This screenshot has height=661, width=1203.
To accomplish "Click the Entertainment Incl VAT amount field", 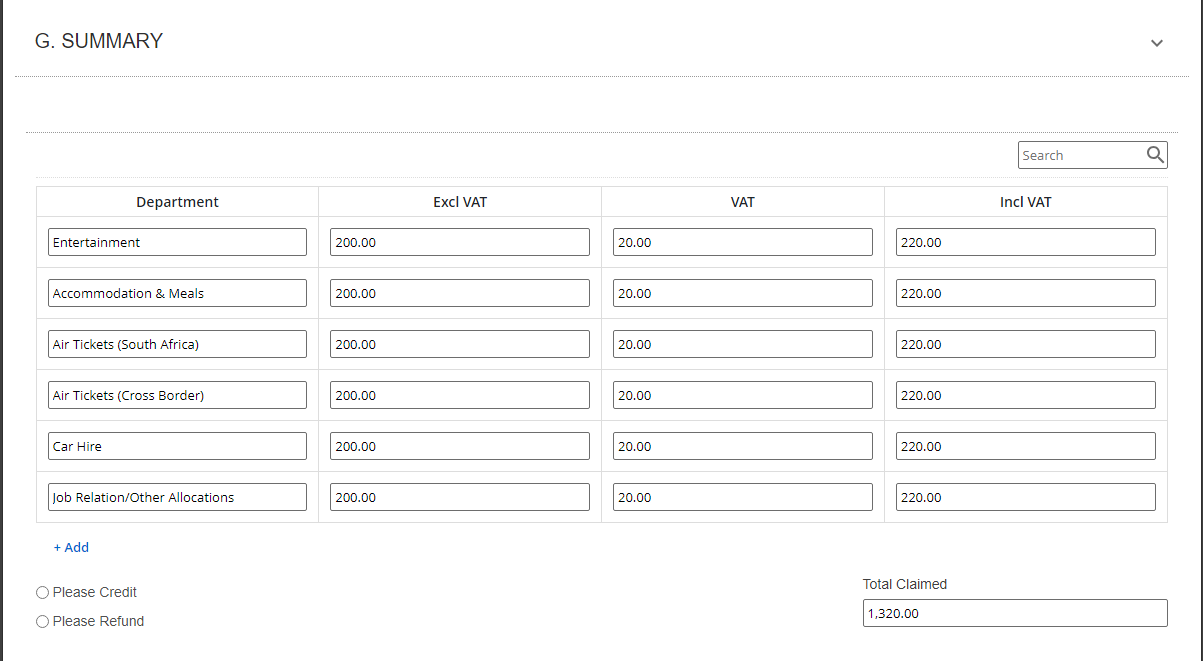I will [1026, 242].
